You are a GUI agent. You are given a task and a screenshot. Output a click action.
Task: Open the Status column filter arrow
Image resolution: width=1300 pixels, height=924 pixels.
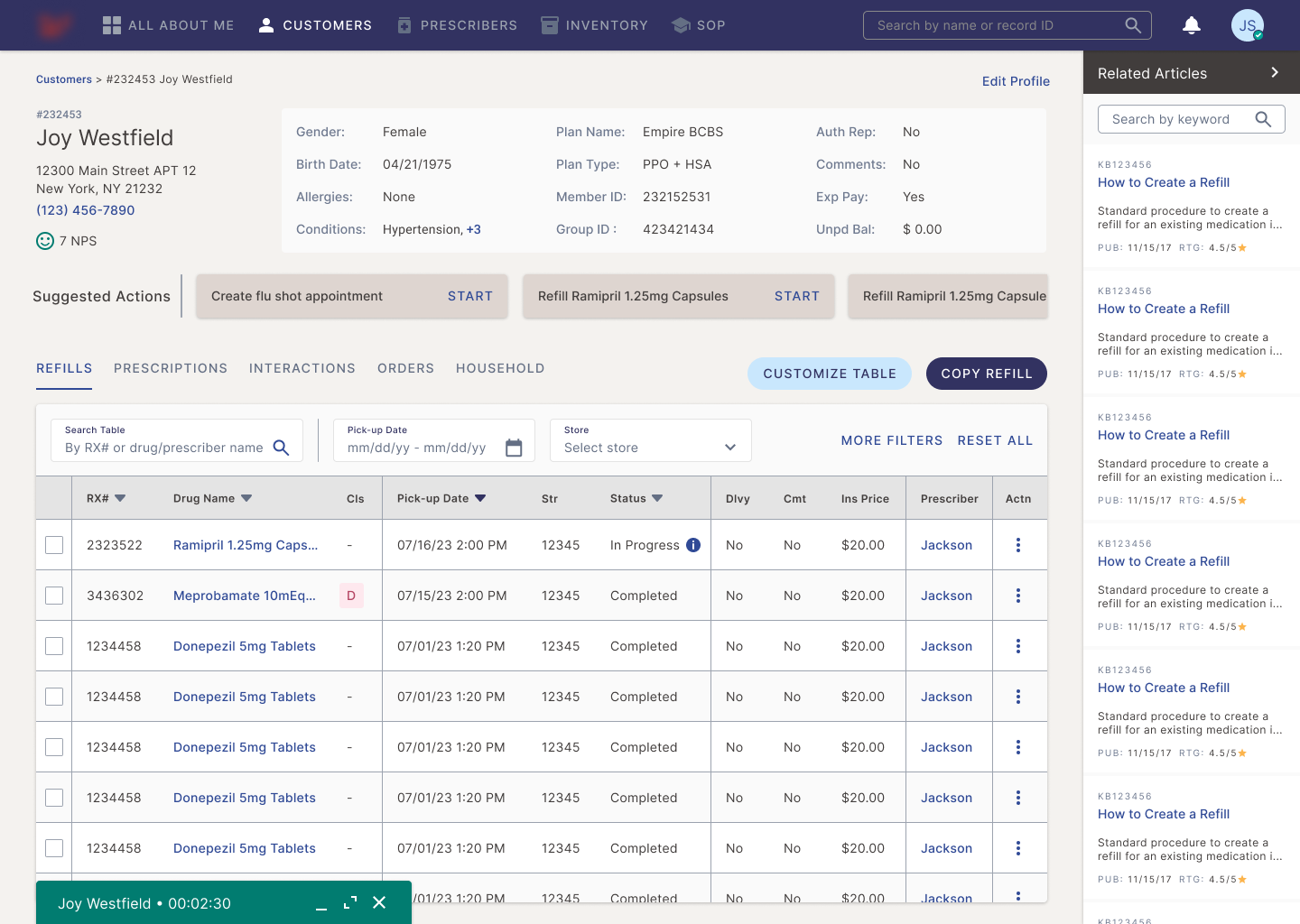657,498
